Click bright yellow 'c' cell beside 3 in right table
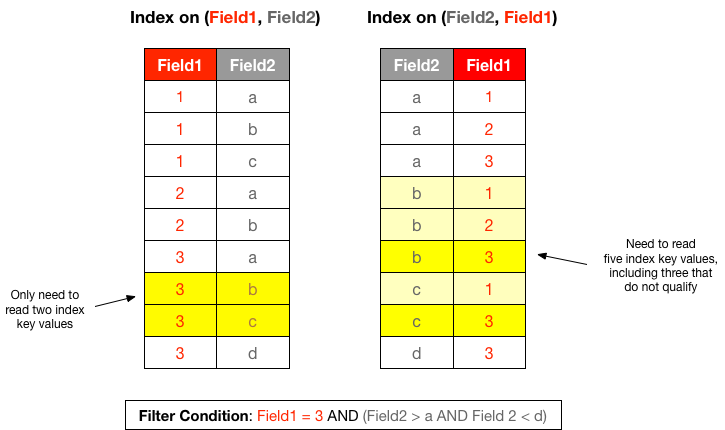The height and width of the screenshot is (430, 725). click(x=417, y=321)
